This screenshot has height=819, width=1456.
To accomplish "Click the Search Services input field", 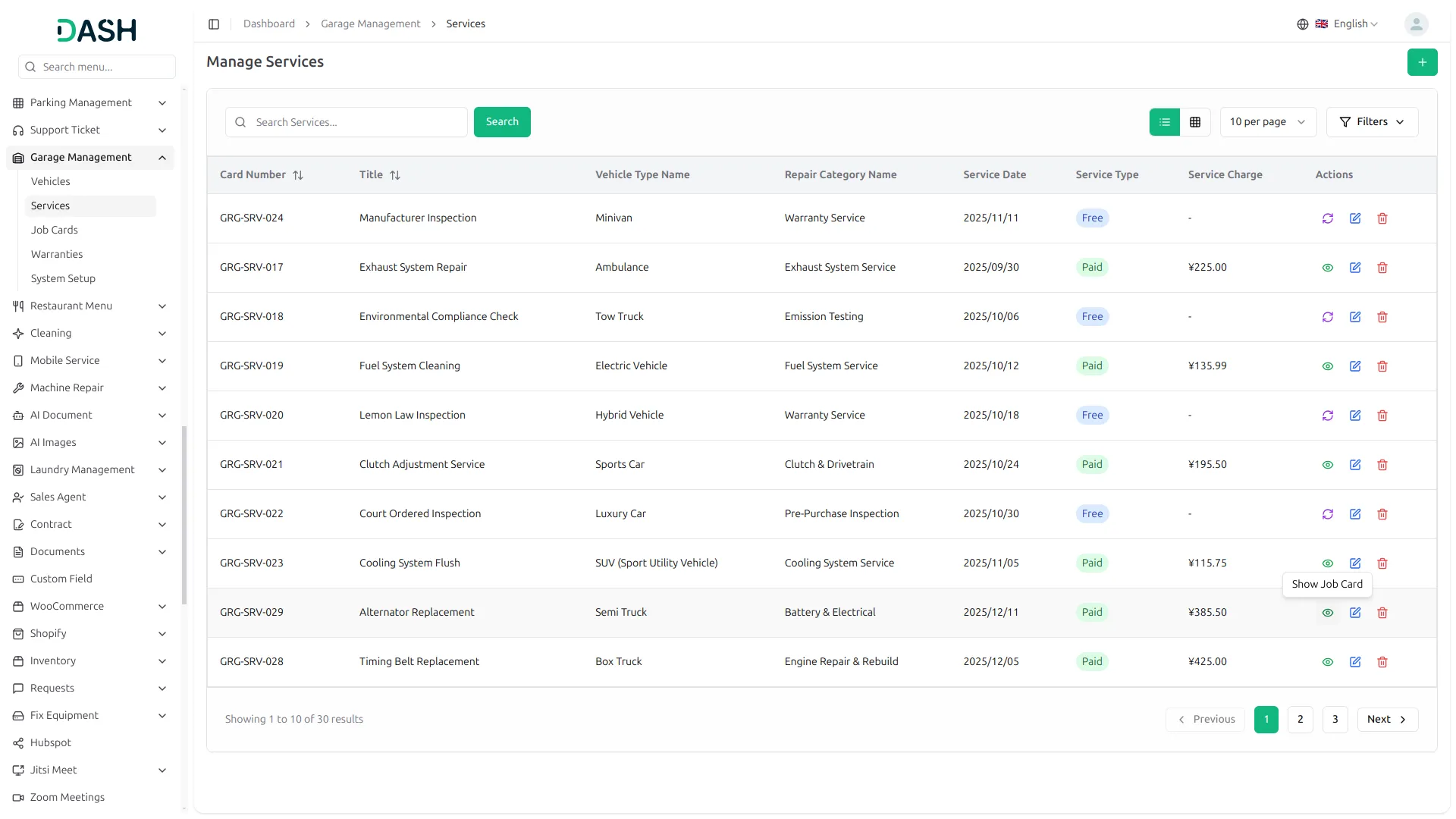I will pyautogui.click(x=356, y=122).
